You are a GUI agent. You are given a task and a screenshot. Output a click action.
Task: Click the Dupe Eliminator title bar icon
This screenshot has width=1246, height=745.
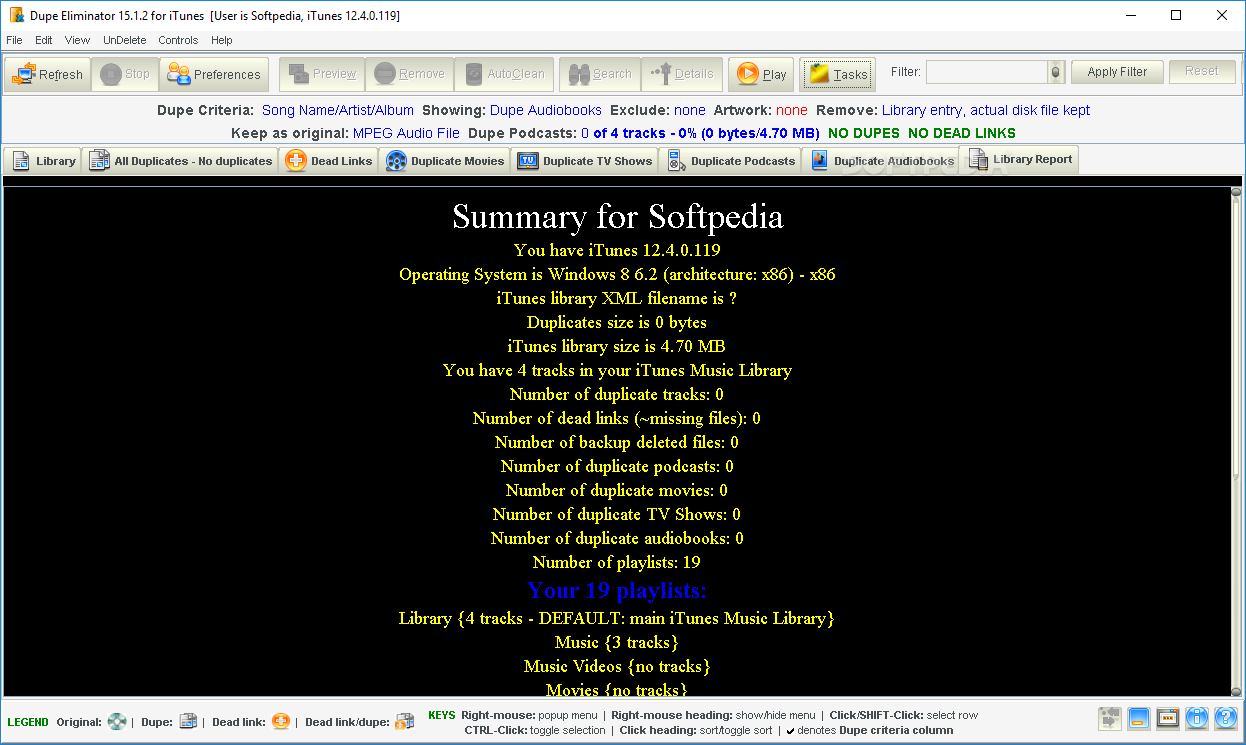point(15,15)
